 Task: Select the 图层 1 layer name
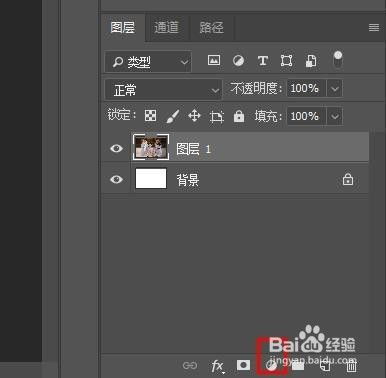(x=194, y=149)
